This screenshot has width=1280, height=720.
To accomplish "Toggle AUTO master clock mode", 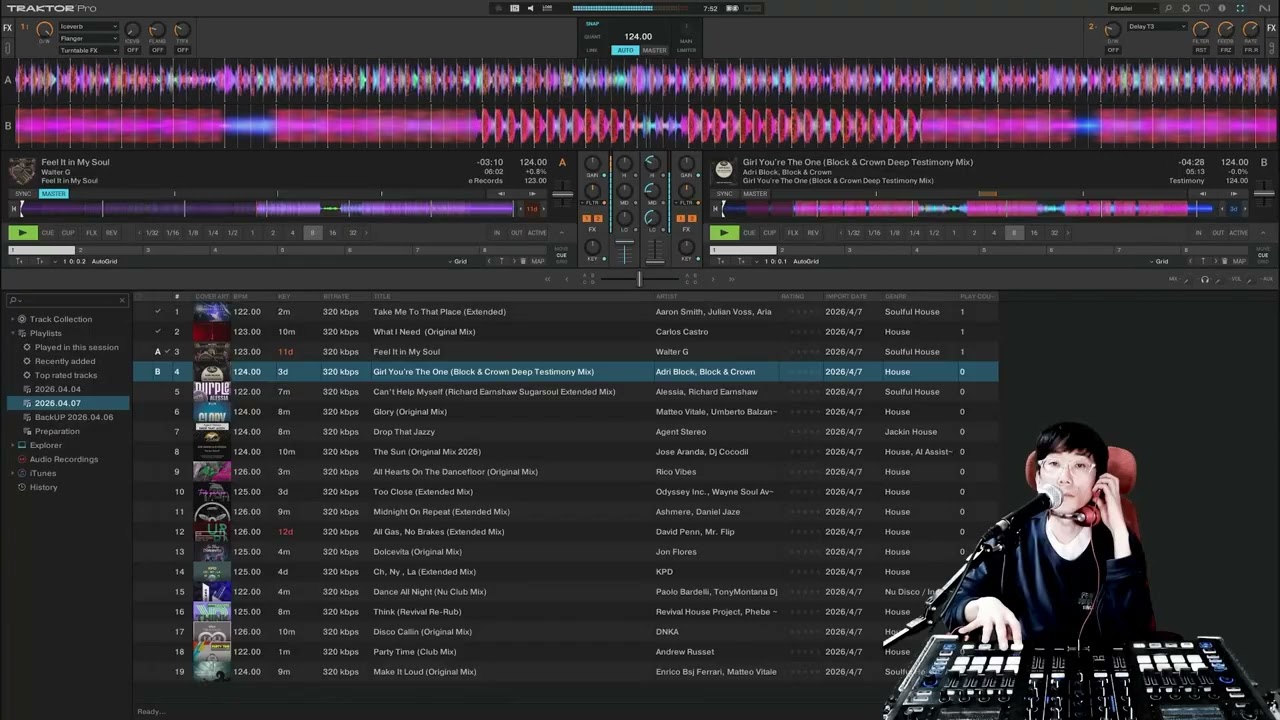I will [x=625, y=50].
